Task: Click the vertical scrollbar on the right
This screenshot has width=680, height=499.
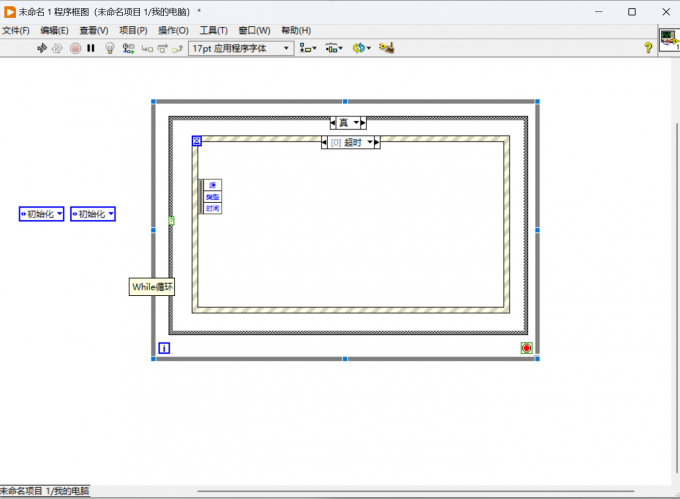Action: 677,297
